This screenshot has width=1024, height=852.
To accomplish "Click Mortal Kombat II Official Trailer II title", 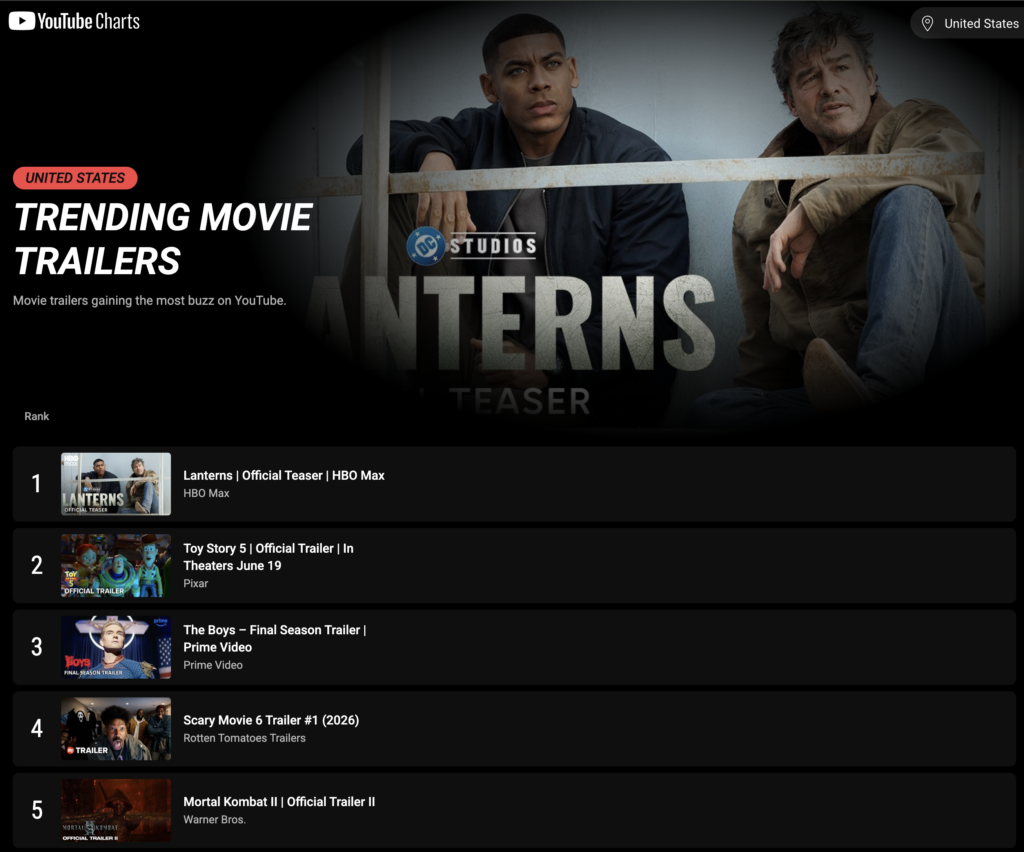I will coord(279,802).
